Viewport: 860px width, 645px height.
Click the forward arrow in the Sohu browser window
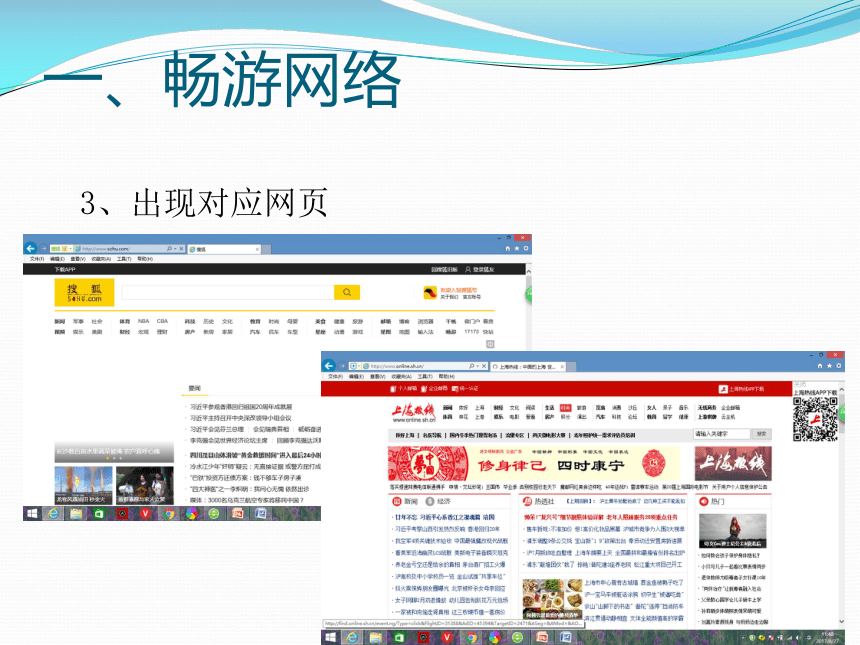point(43,249)
